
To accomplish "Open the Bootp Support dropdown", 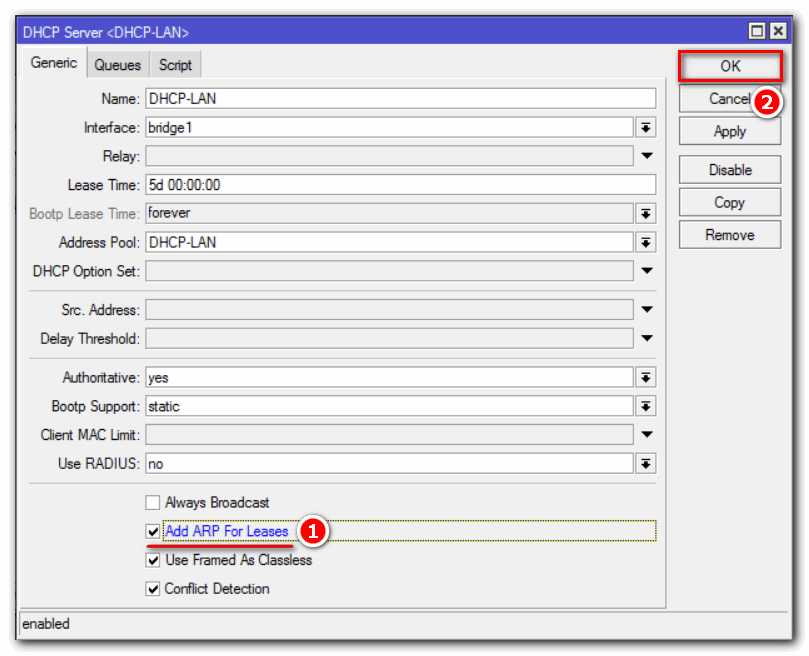I will tap(646, 406).
